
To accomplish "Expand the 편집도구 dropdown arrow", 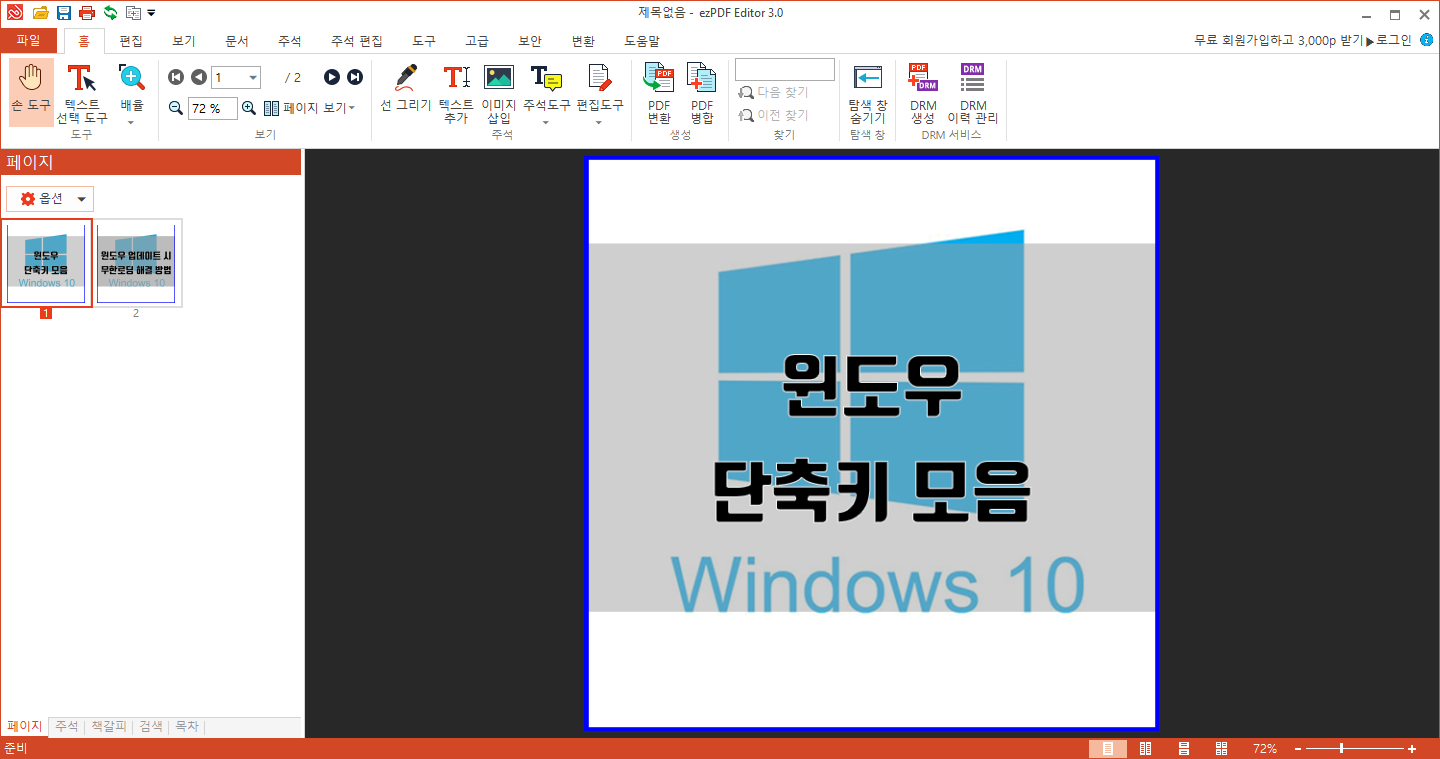I will (x=599, y=123).
